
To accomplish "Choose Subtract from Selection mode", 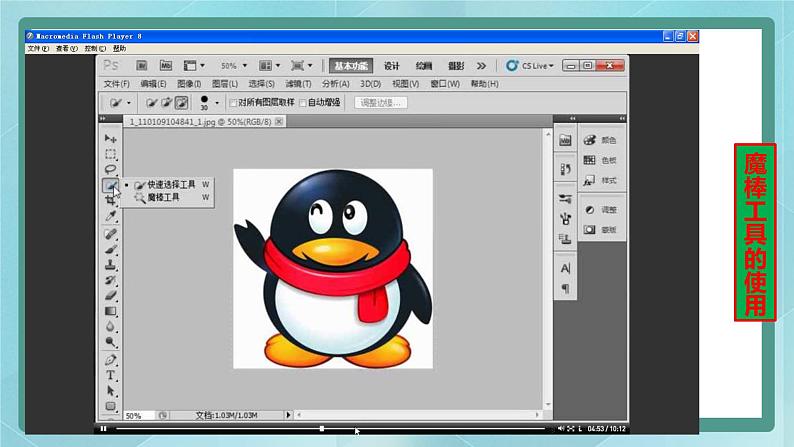I will click(181, 103).
